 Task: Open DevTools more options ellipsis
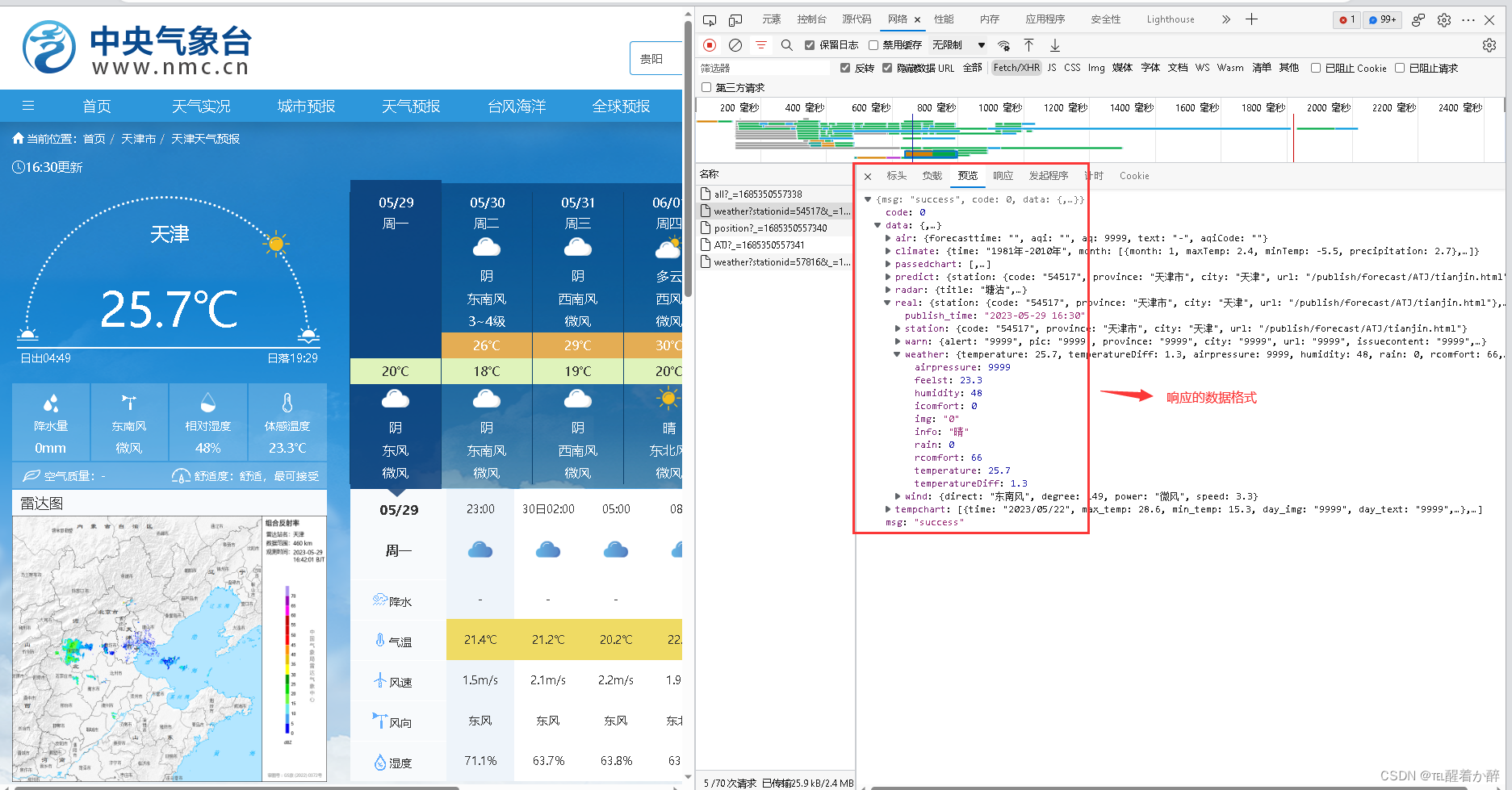[1468, 20]
